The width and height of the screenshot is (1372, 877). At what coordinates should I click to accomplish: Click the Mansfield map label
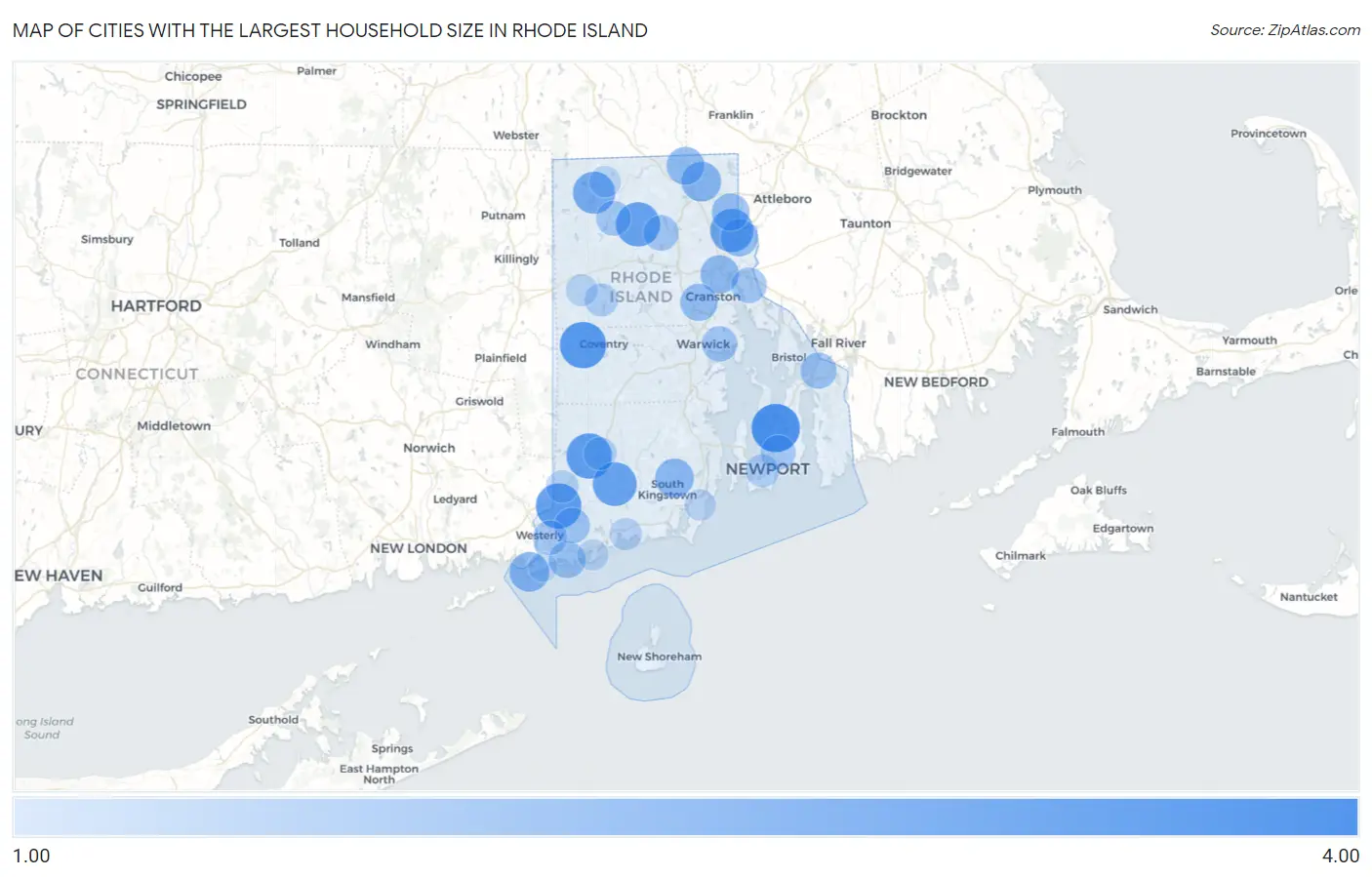pos(368,298)
